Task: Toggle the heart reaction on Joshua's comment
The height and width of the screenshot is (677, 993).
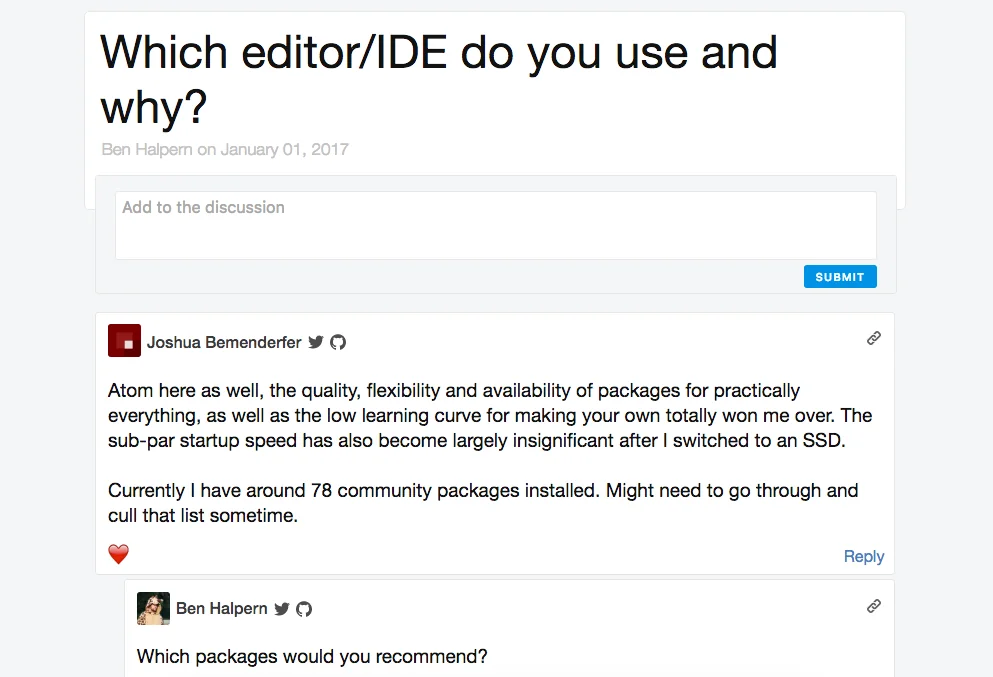Action: point(118,553)
